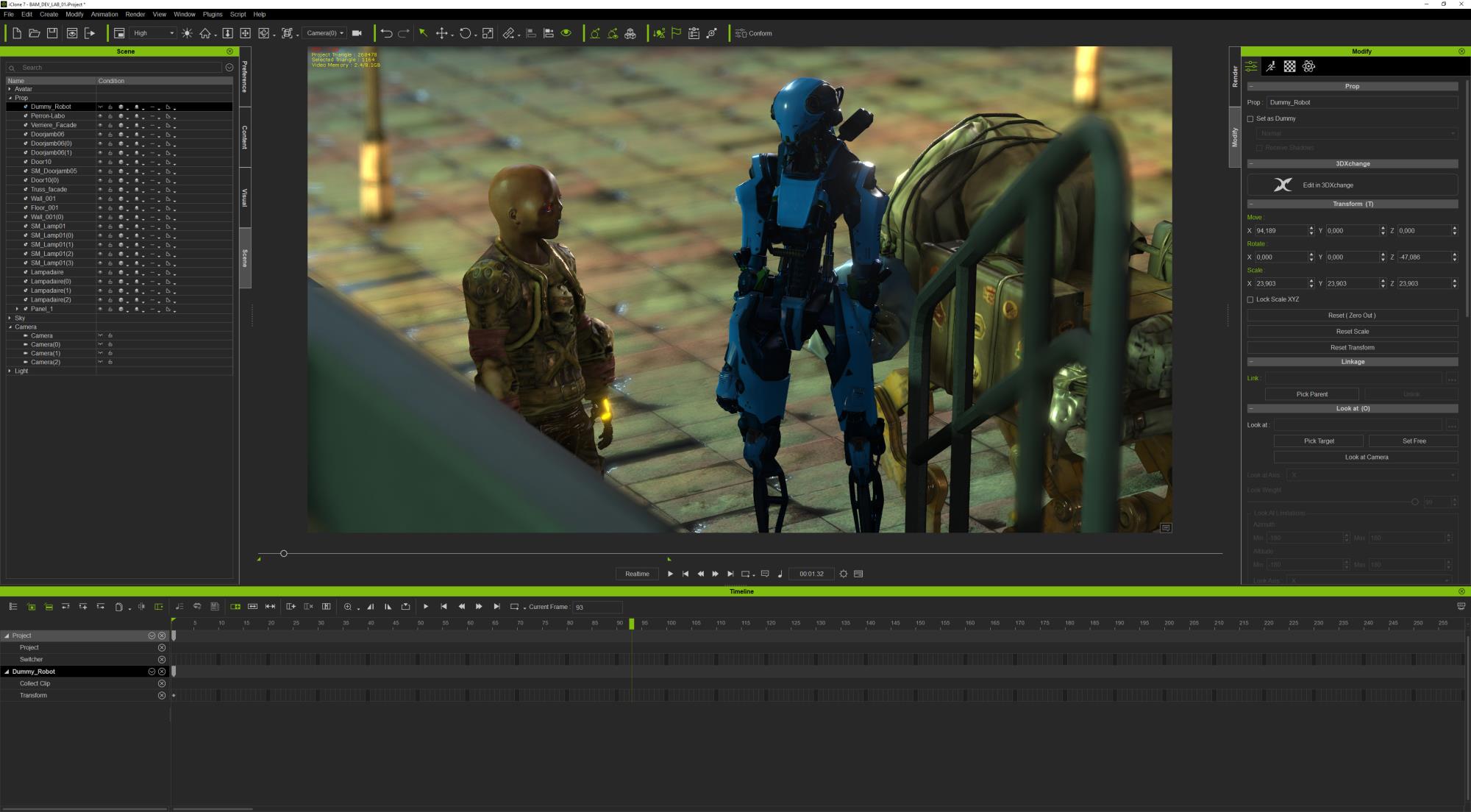Screen dimensions: 1471x812
Task: Click the timeline Play button
Action: pyautogui.click(x=426, y=607)
